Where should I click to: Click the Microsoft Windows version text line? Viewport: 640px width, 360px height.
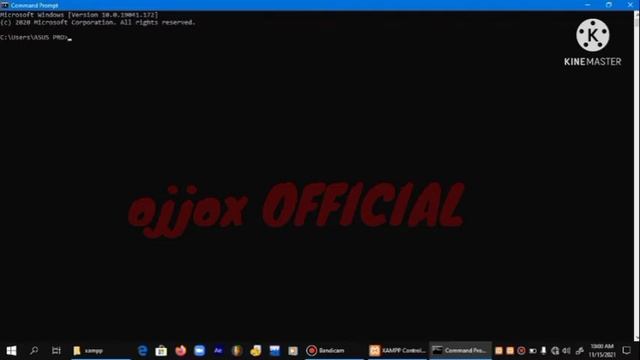(79, 15)
